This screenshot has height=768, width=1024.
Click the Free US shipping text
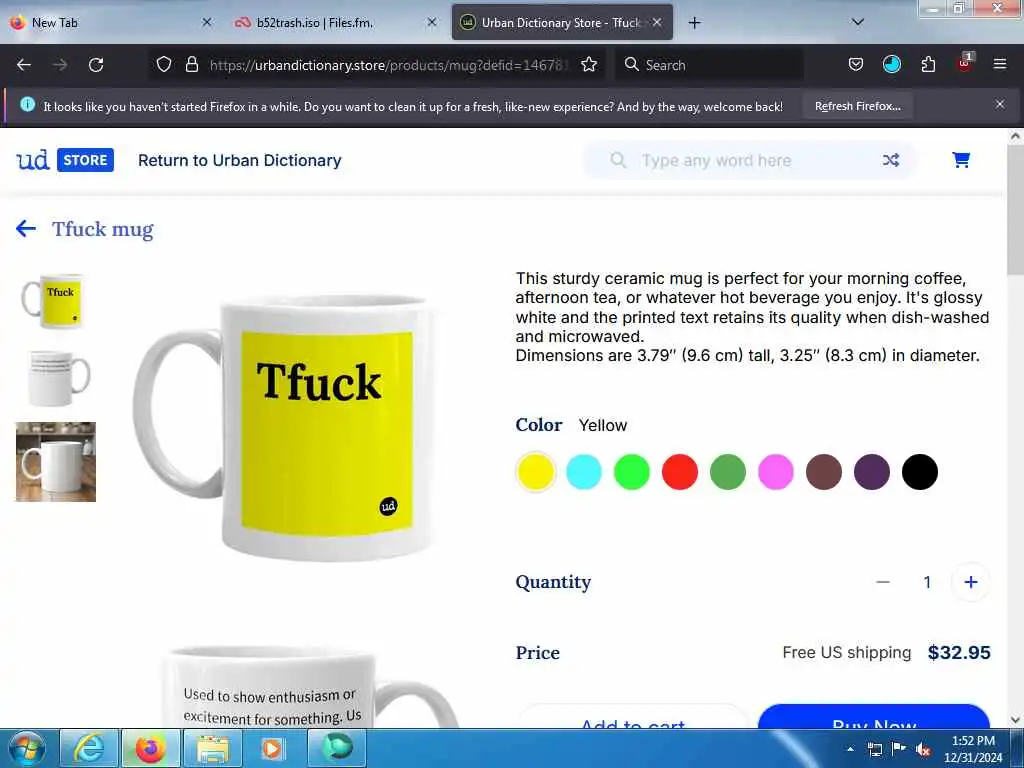[x=846, y=652]
